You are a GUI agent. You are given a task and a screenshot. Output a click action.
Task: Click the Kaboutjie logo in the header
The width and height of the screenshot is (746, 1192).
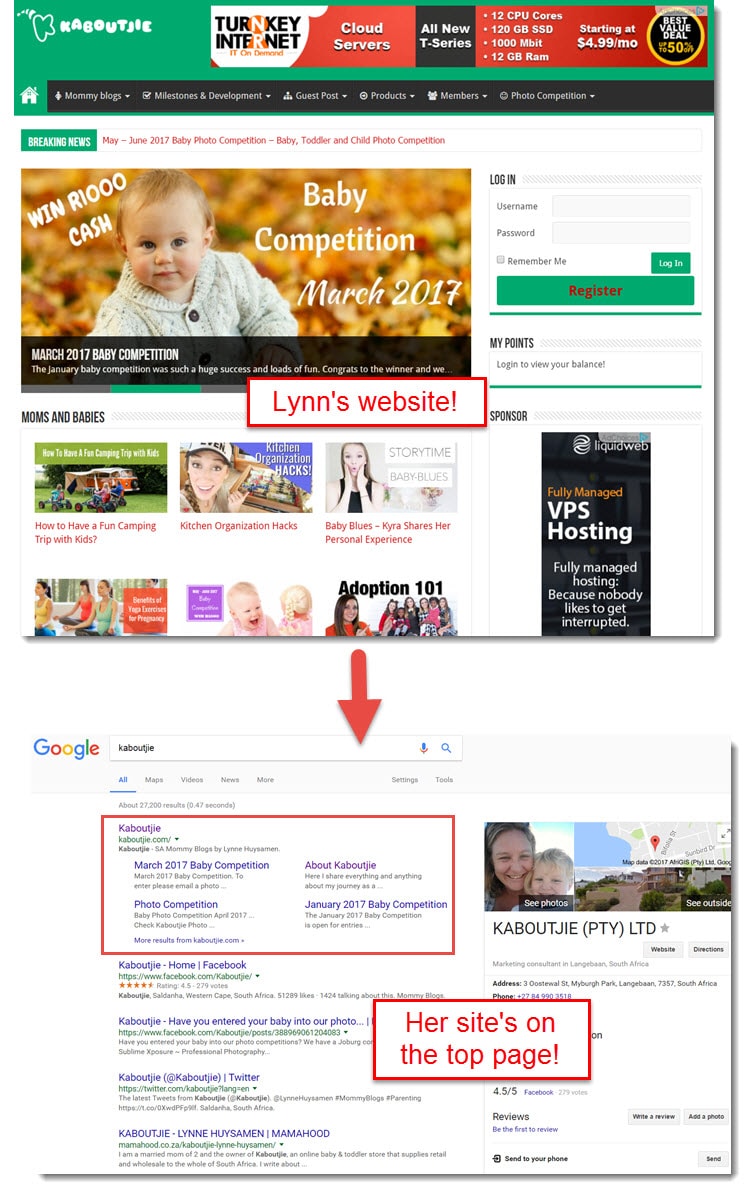coord(85,25)
